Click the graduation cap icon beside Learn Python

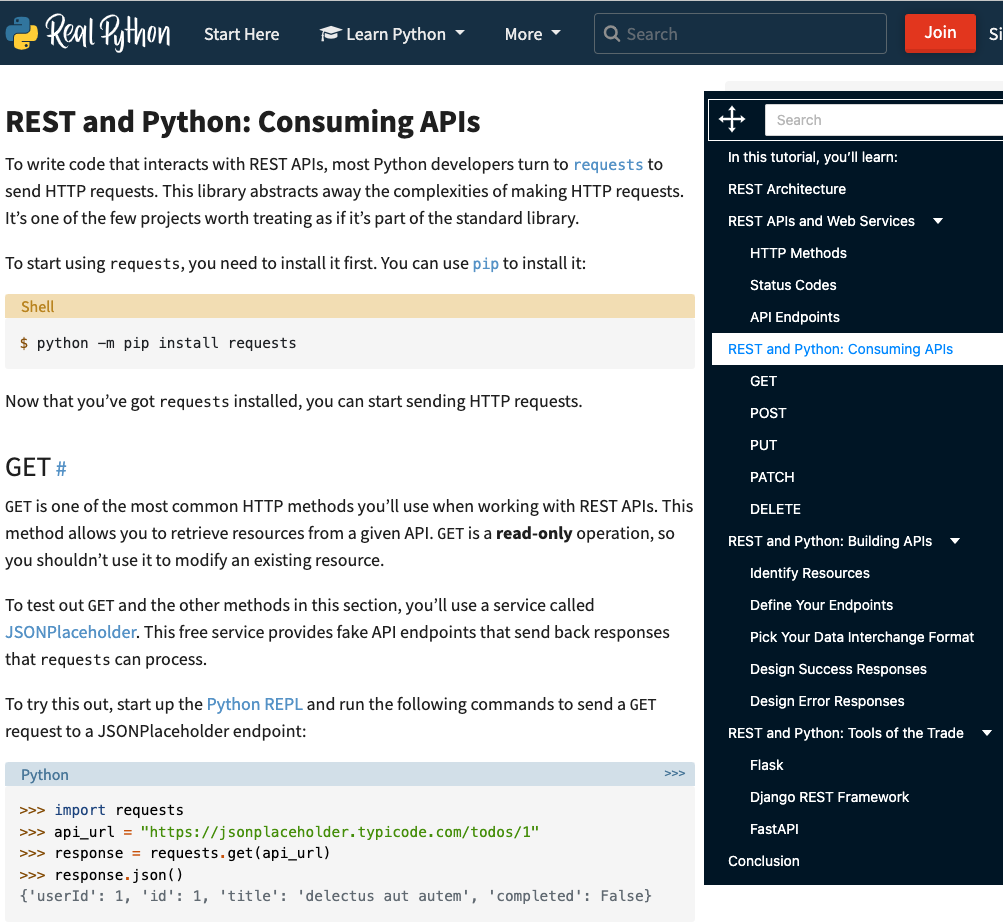pos(330,33)
